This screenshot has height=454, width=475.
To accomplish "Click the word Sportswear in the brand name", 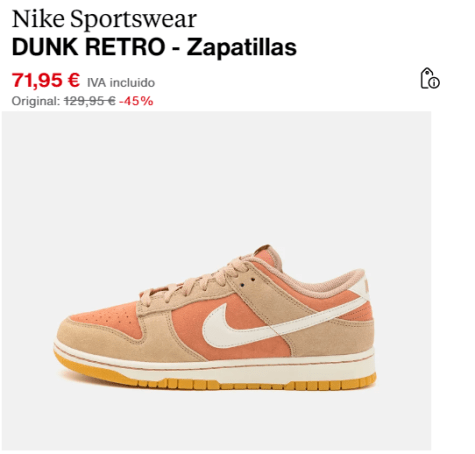I will [133, 19].
